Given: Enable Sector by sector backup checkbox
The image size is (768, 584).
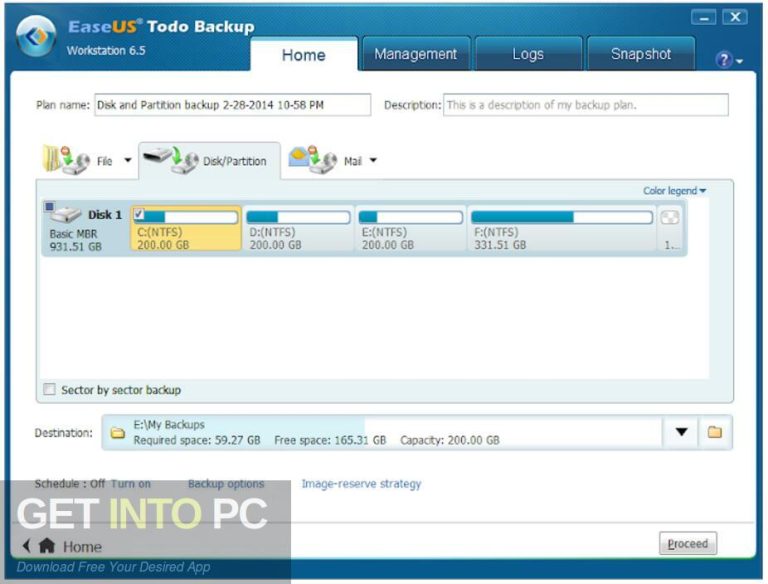Looking at the screenshot, I should click(49, 389).
